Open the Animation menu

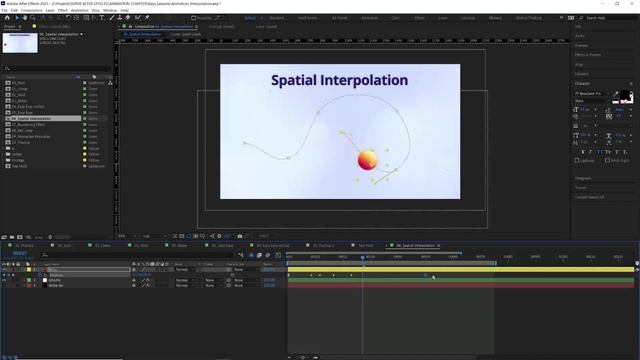80,10
